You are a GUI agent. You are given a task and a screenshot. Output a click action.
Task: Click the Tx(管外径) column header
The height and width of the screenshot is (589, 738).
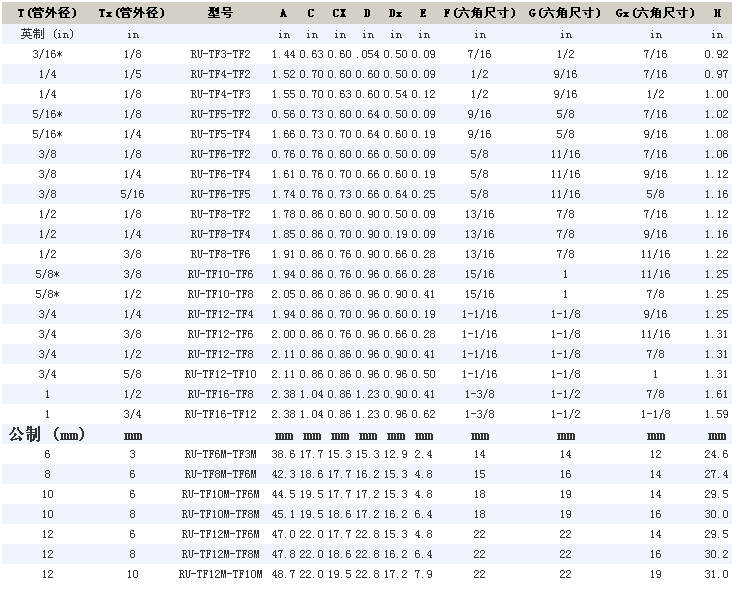[132, 13]
